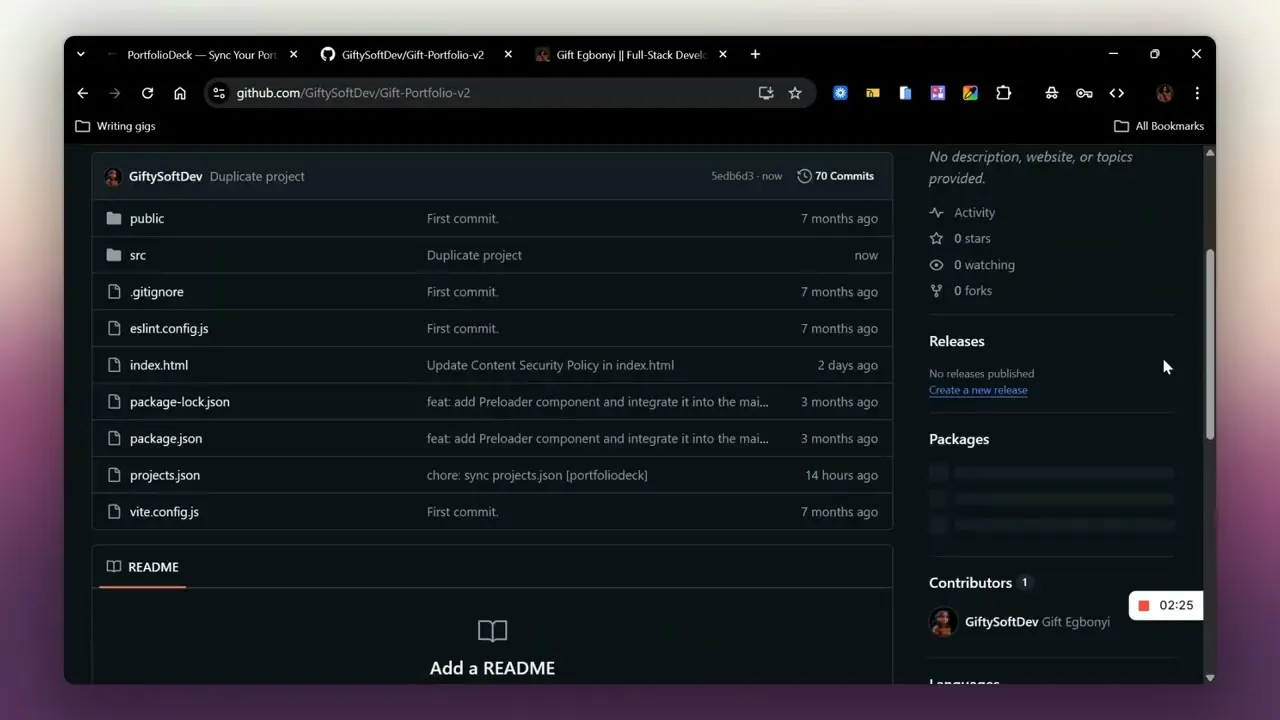Screen dimensions: 1280x720
Task: Open the tab search dropdown arrow
Action: click(81, 54)
